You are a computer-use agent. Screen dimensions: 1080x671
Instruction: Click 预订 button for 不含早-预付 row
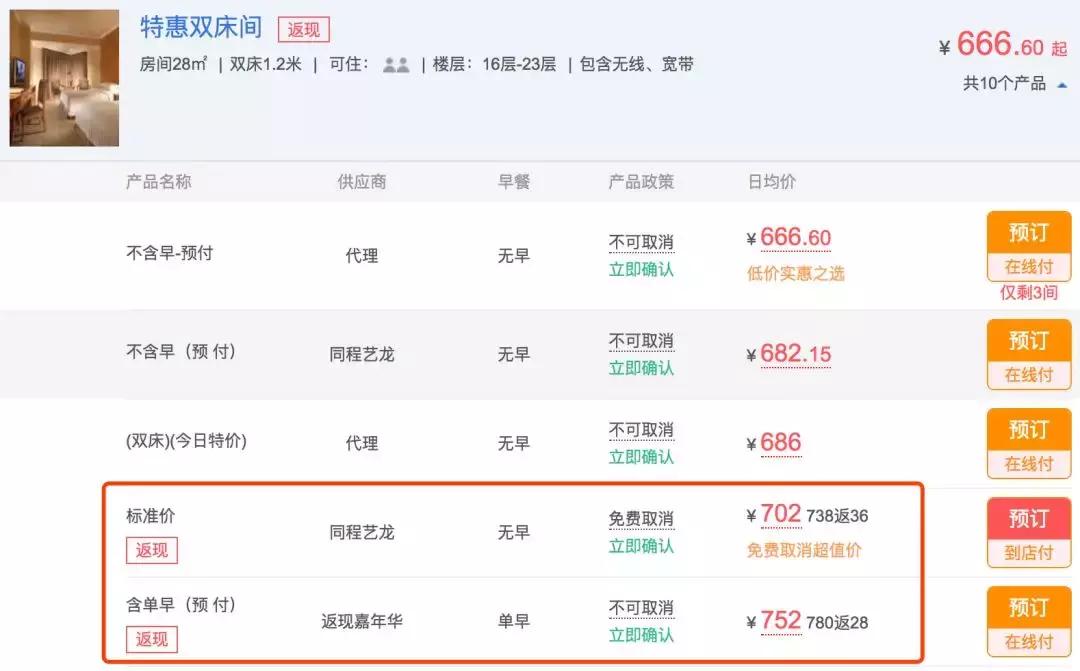1029,232
